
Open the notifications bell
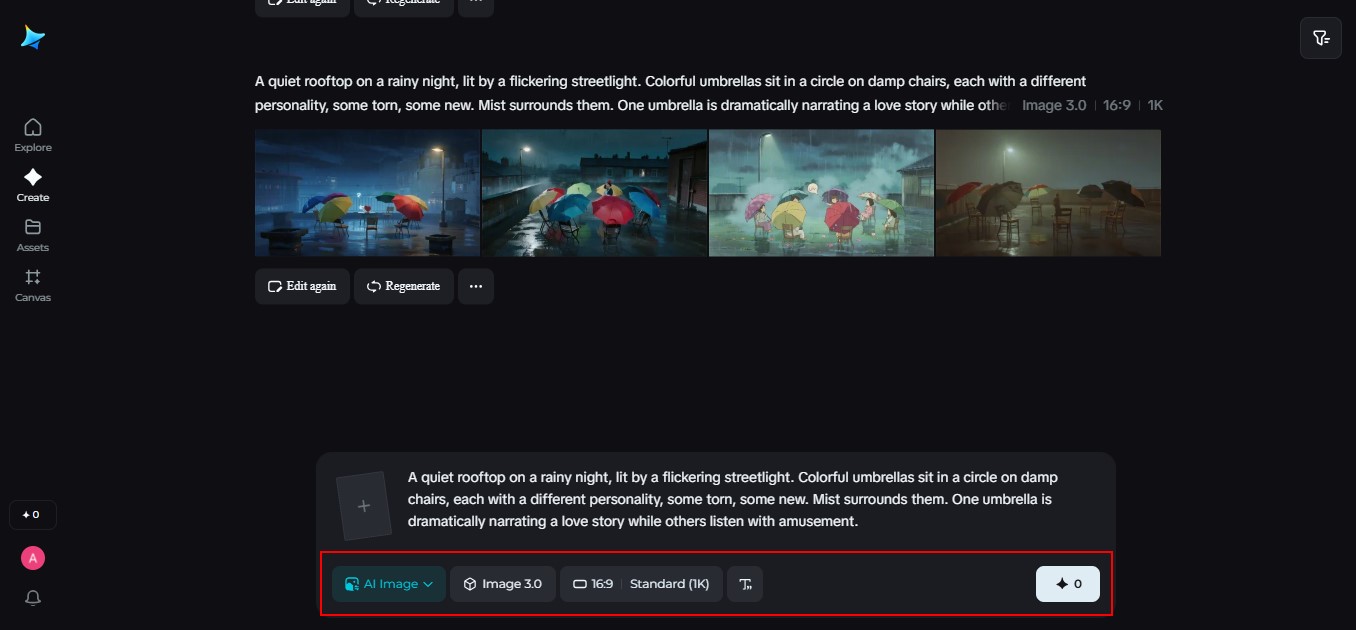pos(33,598)
